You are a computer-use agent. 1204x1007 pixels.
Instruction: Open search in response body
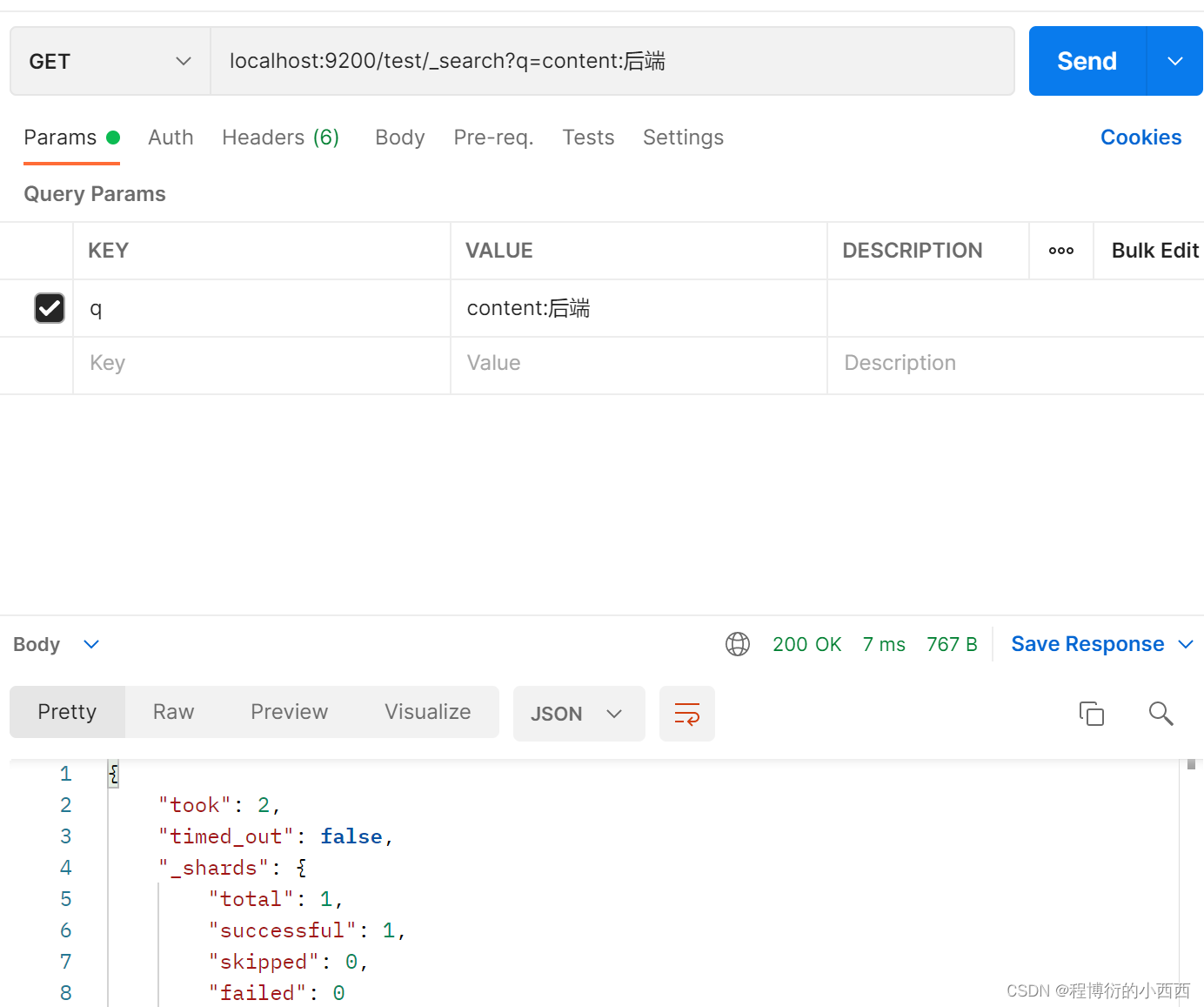(x=1161, y=714)
